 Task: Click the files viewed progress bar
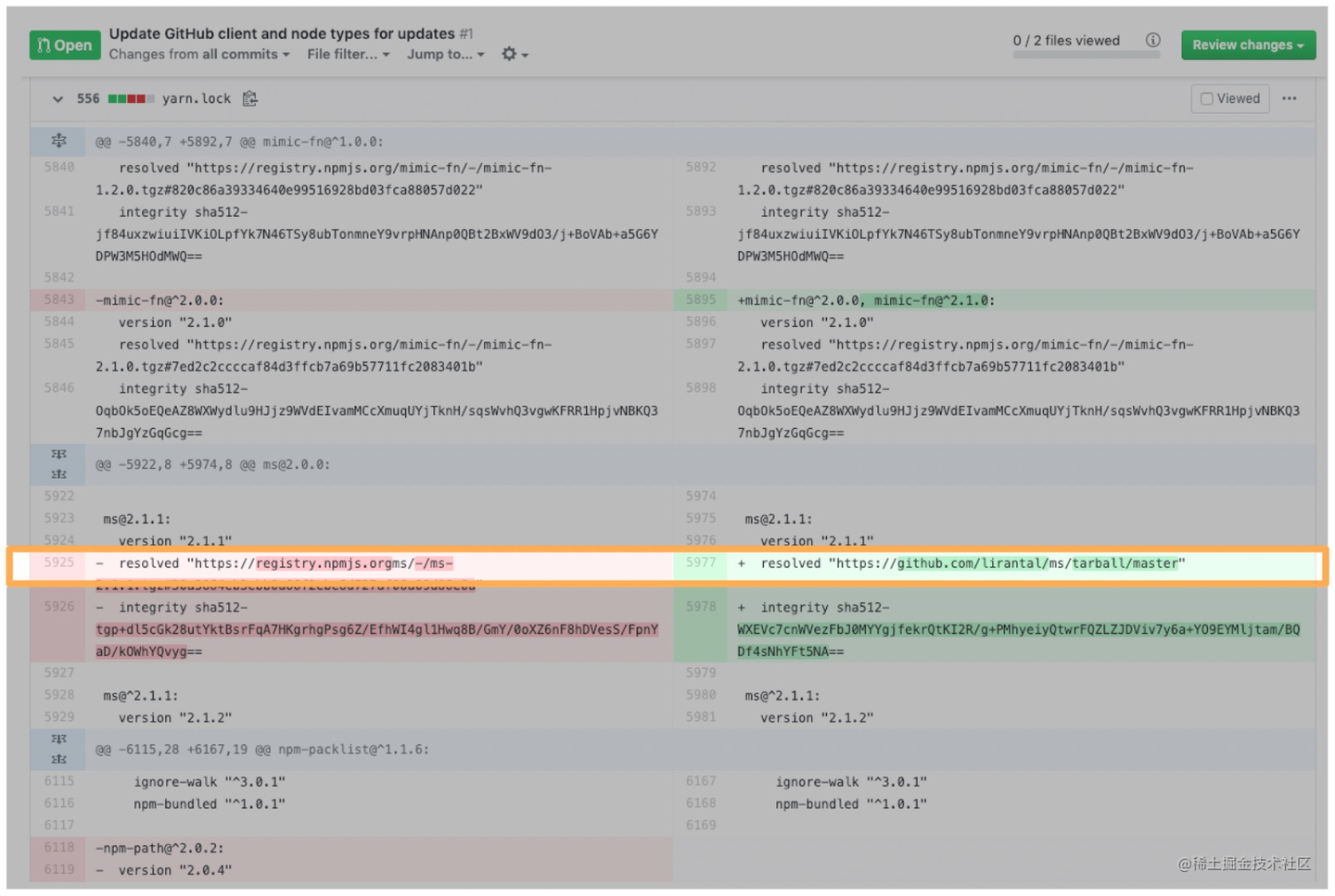(x=1086, y=55)
